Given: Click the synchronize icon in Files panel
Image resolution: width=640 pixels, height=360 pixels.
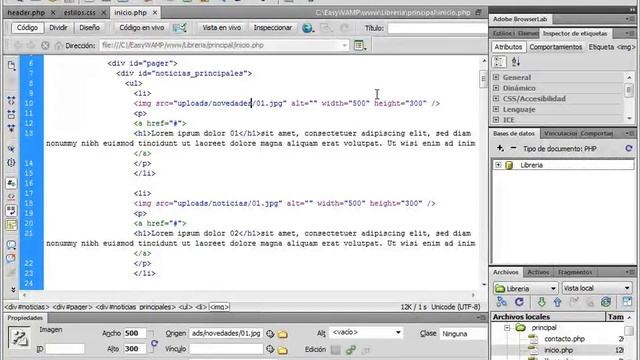Looking at the screenshot, I should pos(606,302).
